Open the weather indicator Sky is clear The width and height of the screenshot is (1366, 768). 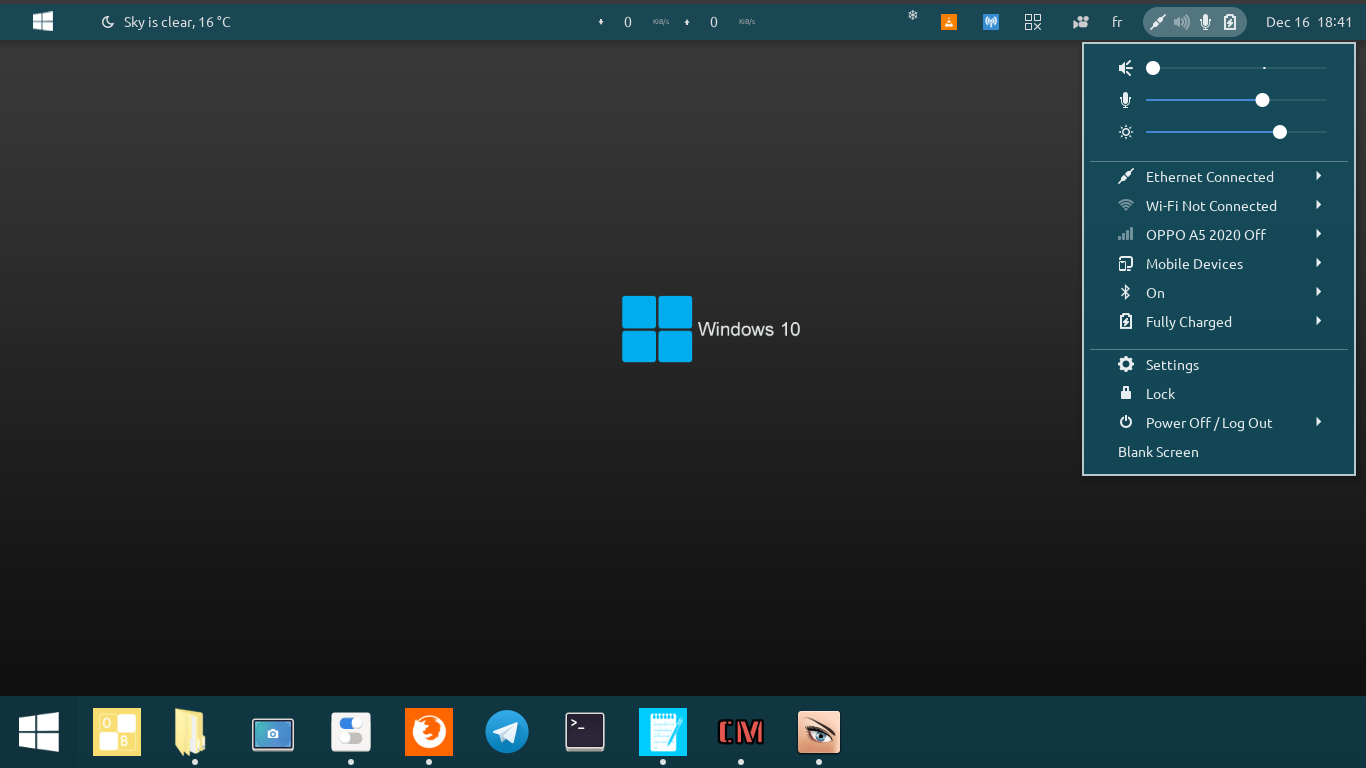pyautogui.click(x=166, y=22)
